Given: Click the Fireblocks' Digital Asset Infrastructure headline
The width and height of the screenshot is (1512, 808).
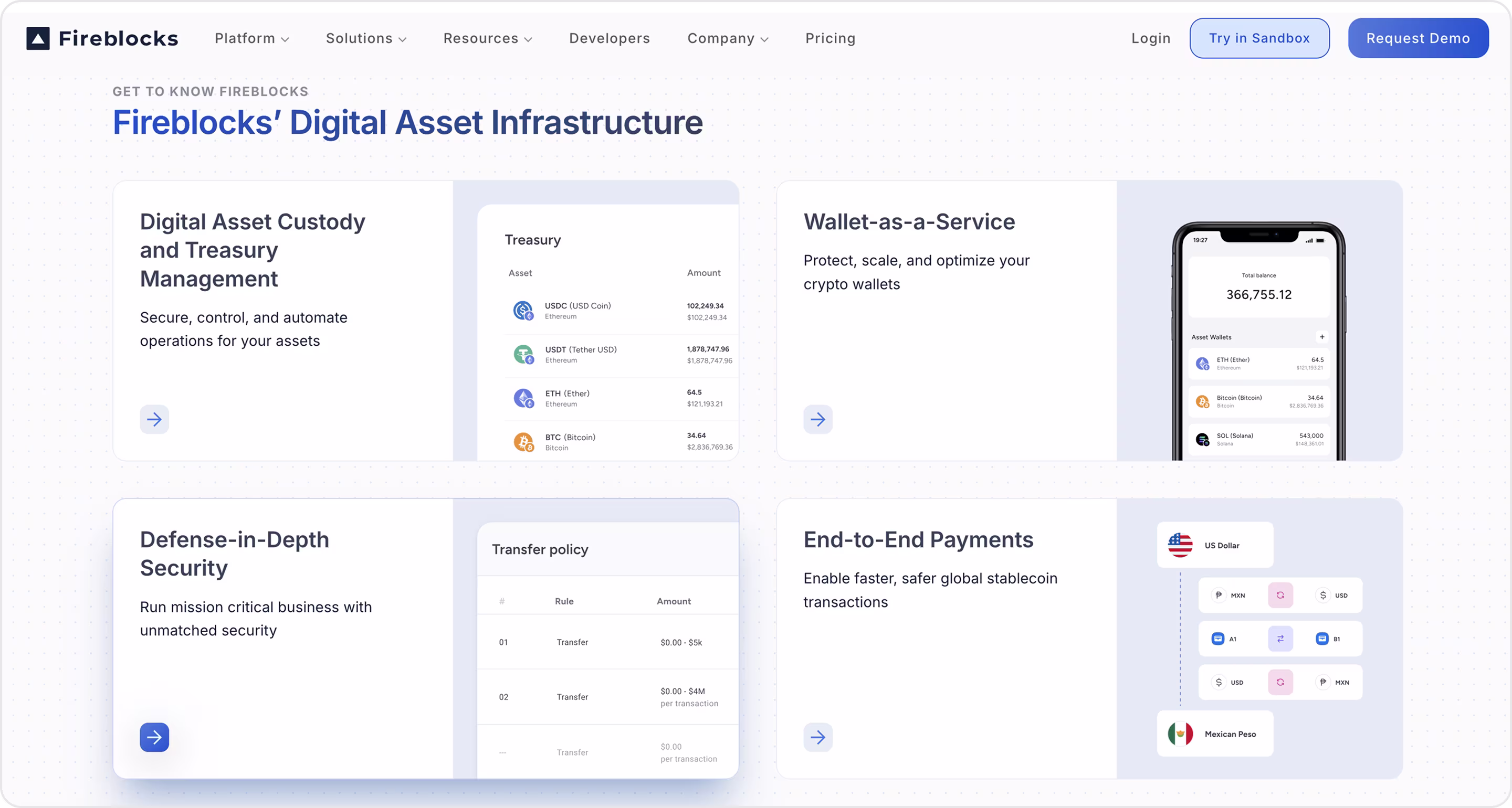Looking at the screenshot, I should tap(407, 123).
